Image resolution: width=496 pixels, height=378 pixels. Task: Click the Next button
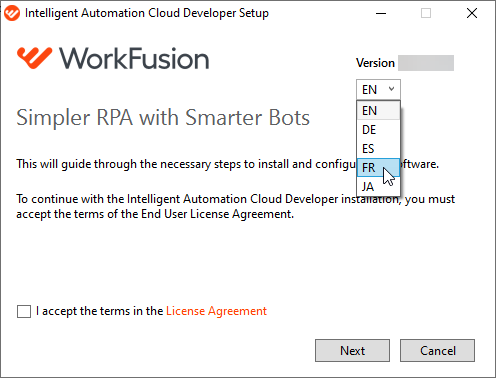click(352, 350)
